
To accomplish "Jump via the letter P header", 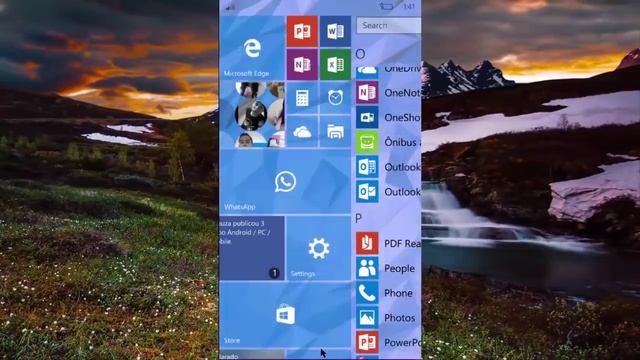I will (x=359, y=218).
